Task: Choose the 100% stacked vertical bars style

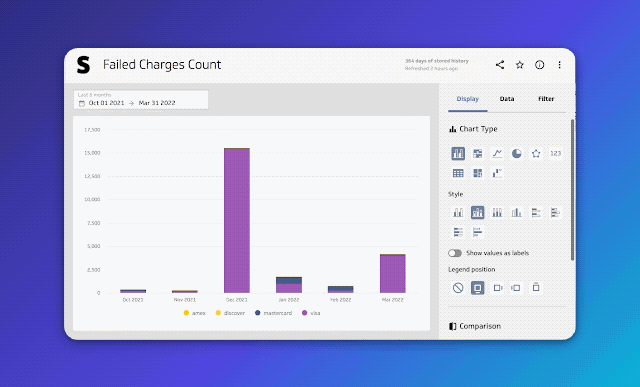Action: (x=497, y=212)
